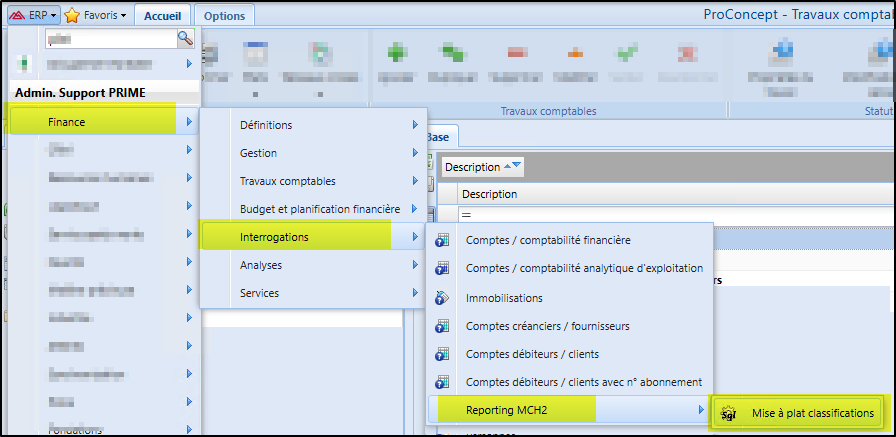The width and height of the screenshot is (896, 437).
Task: Click icon beside Comptes débiteurs / clients
Action: point(442,354)
